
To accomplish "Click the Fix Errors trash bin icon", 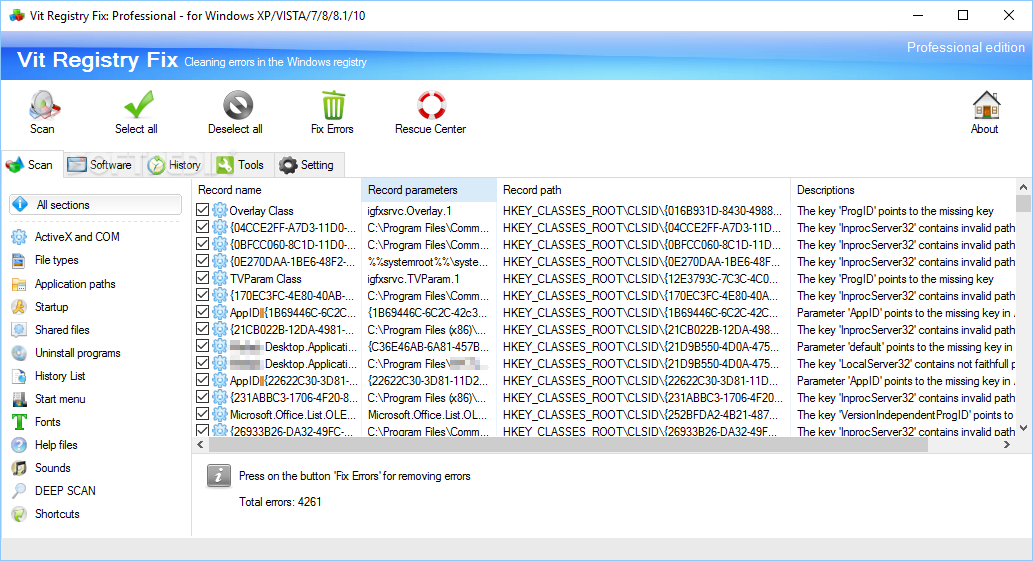I will pos(333,105).
